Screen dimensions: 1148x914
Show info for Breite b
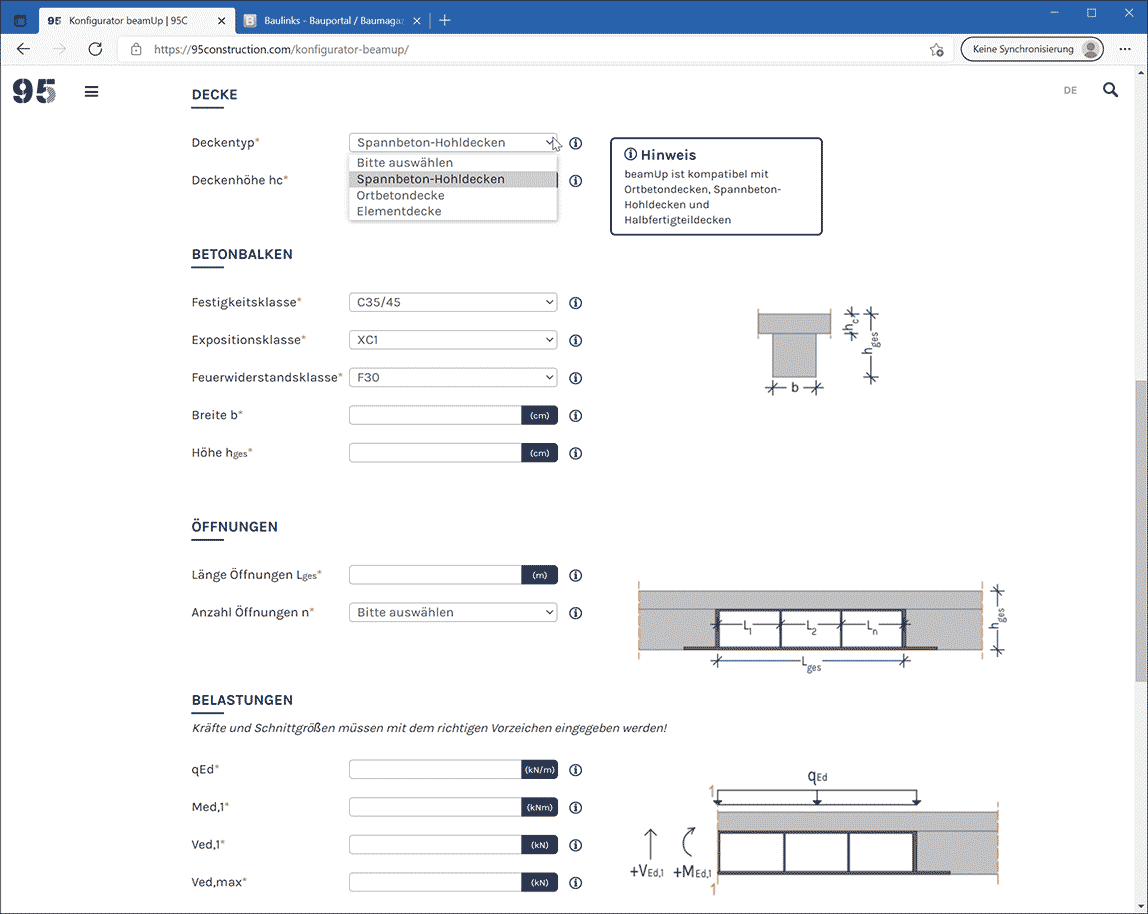coord(575,416)
